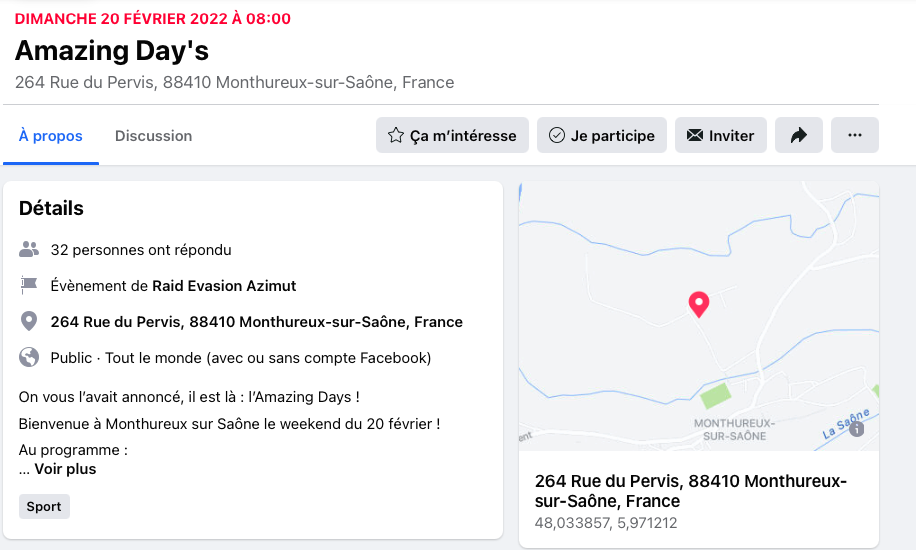This screenshot has width=916, height=550.
Task: Open the Raid Evasion Azimut page link
Action: coord(224,286)
